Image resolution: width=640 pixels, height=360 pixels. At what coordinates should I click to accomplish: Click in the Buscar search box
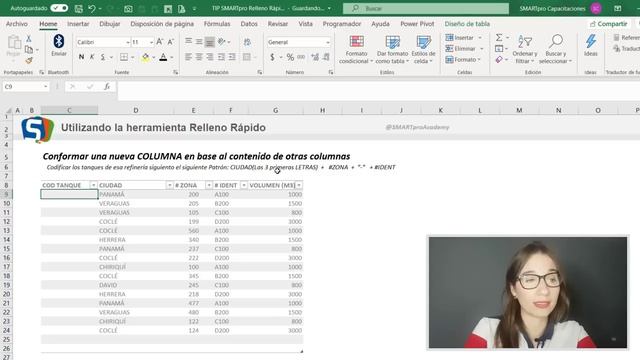[426, 8]
